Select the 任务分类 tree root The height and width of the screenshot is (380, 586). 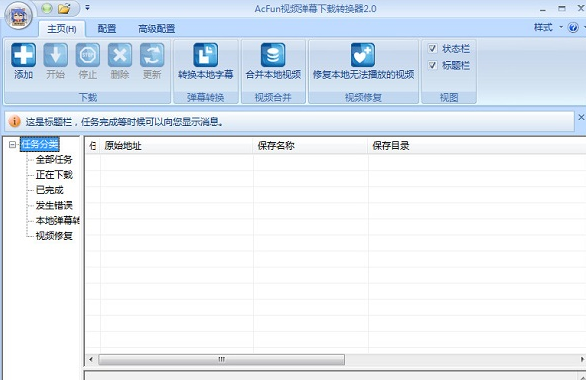[40, 144]
